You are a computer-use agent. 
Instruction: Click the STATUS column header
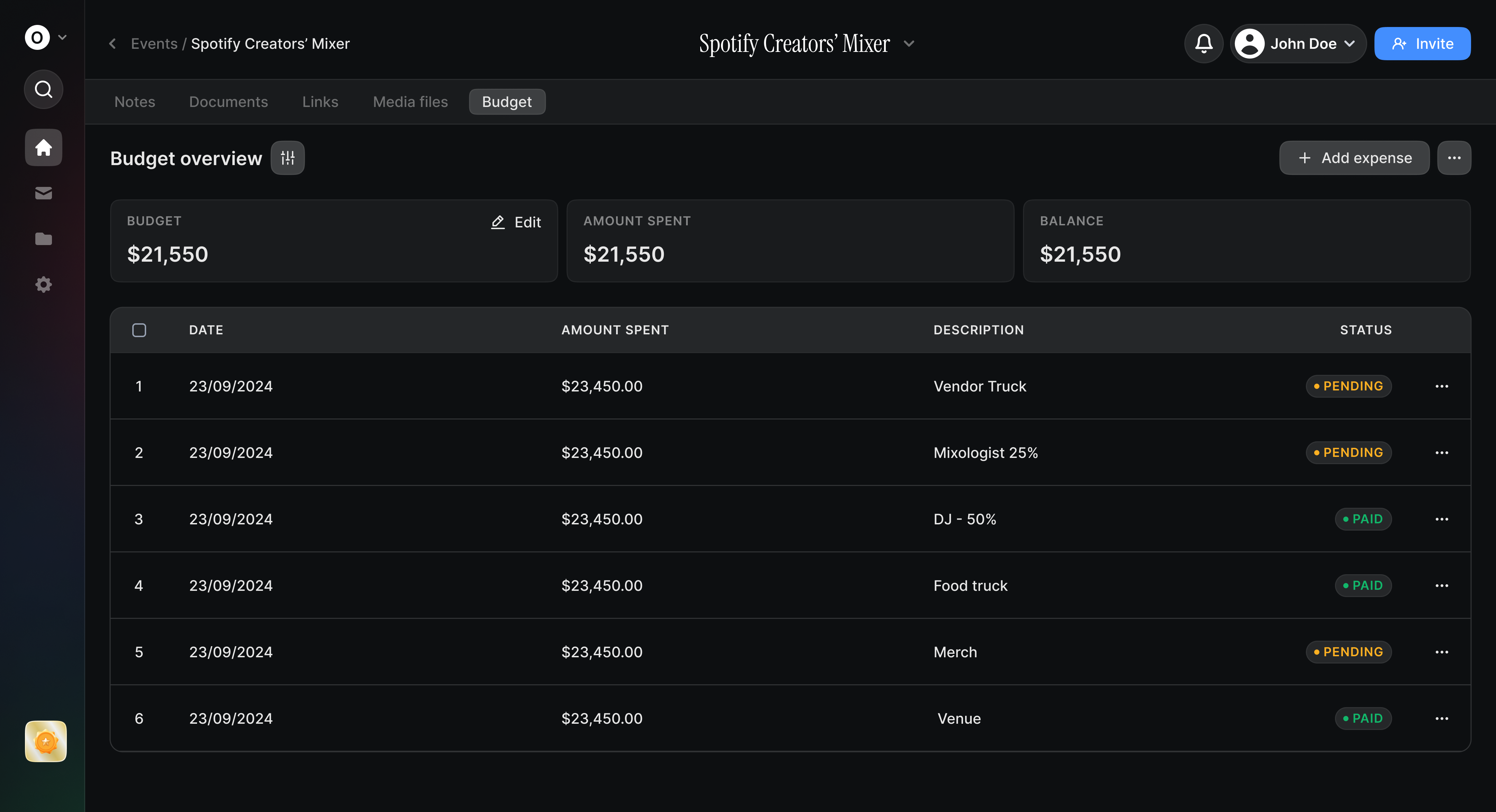pyautogui.click(x=1366, y=330)
